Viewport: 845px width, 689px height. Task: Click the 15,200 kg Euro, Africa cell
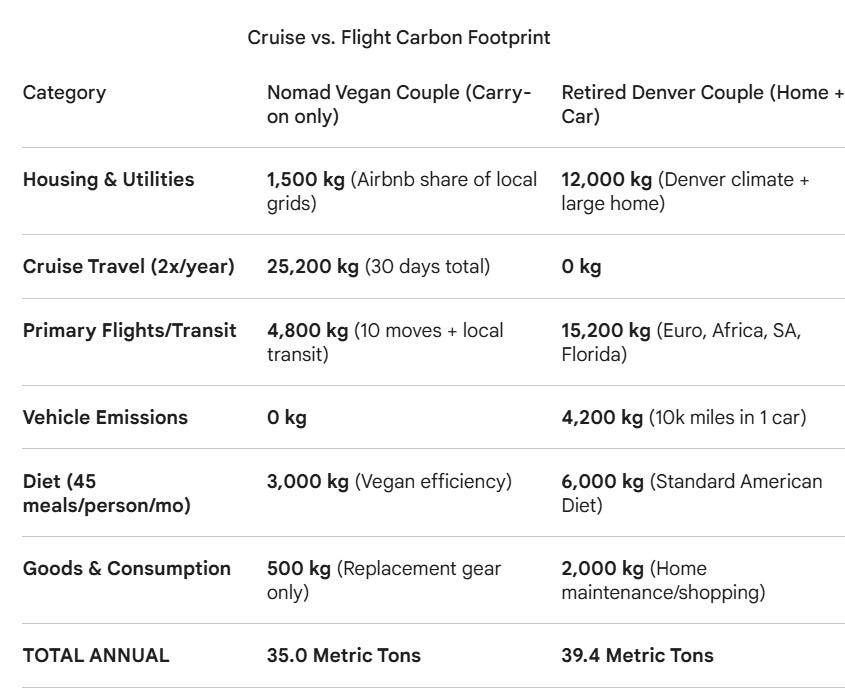[x=681, y=342]
